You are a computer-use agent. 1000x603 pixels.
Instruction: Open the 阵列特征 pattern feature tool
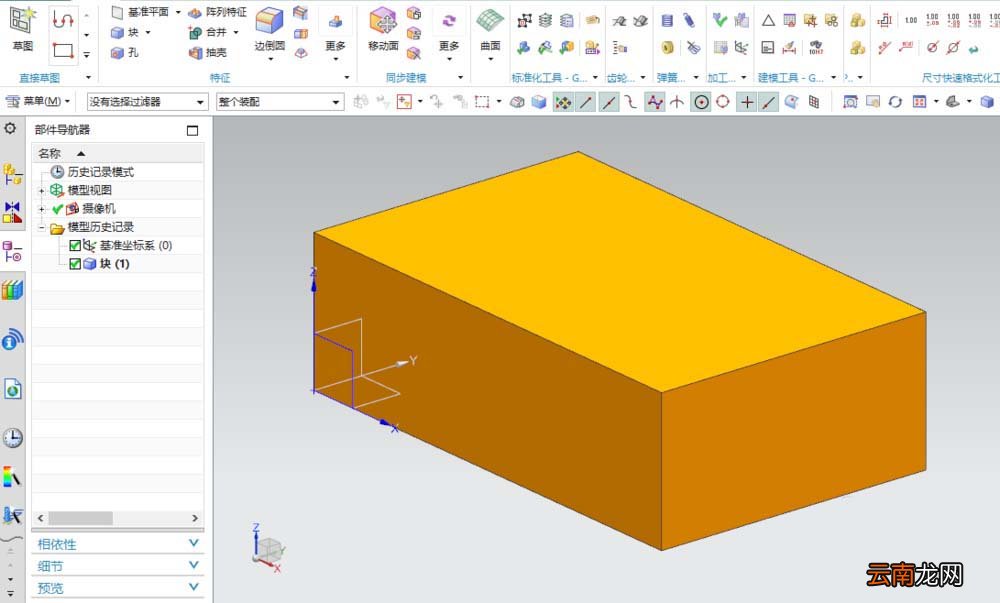[217, 12]
